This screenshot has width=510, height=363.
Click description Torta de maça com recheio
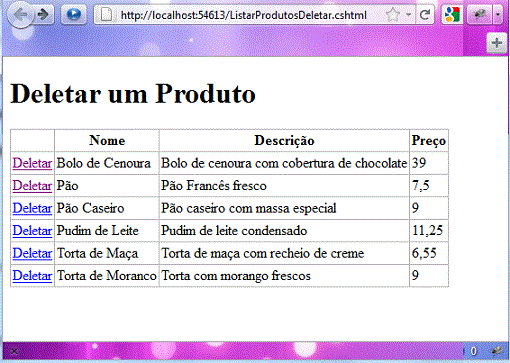(x=263, y=253)
